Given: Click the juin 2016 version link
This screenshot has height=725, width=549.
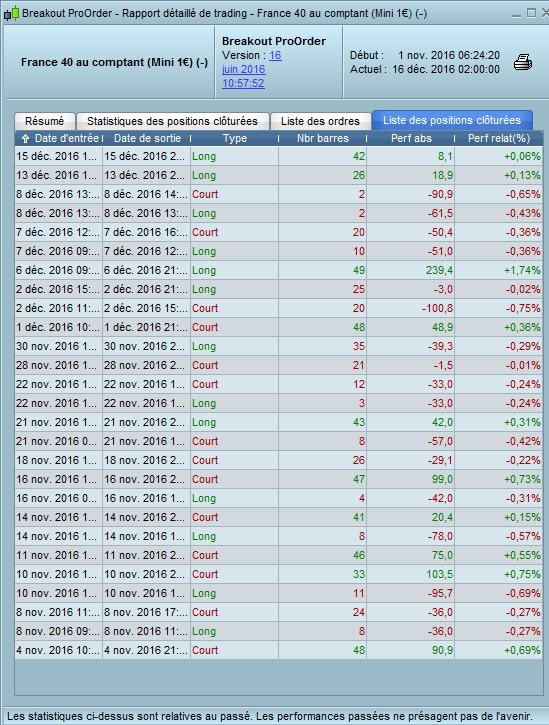Looking at the screenshot, I should (243, 69).
